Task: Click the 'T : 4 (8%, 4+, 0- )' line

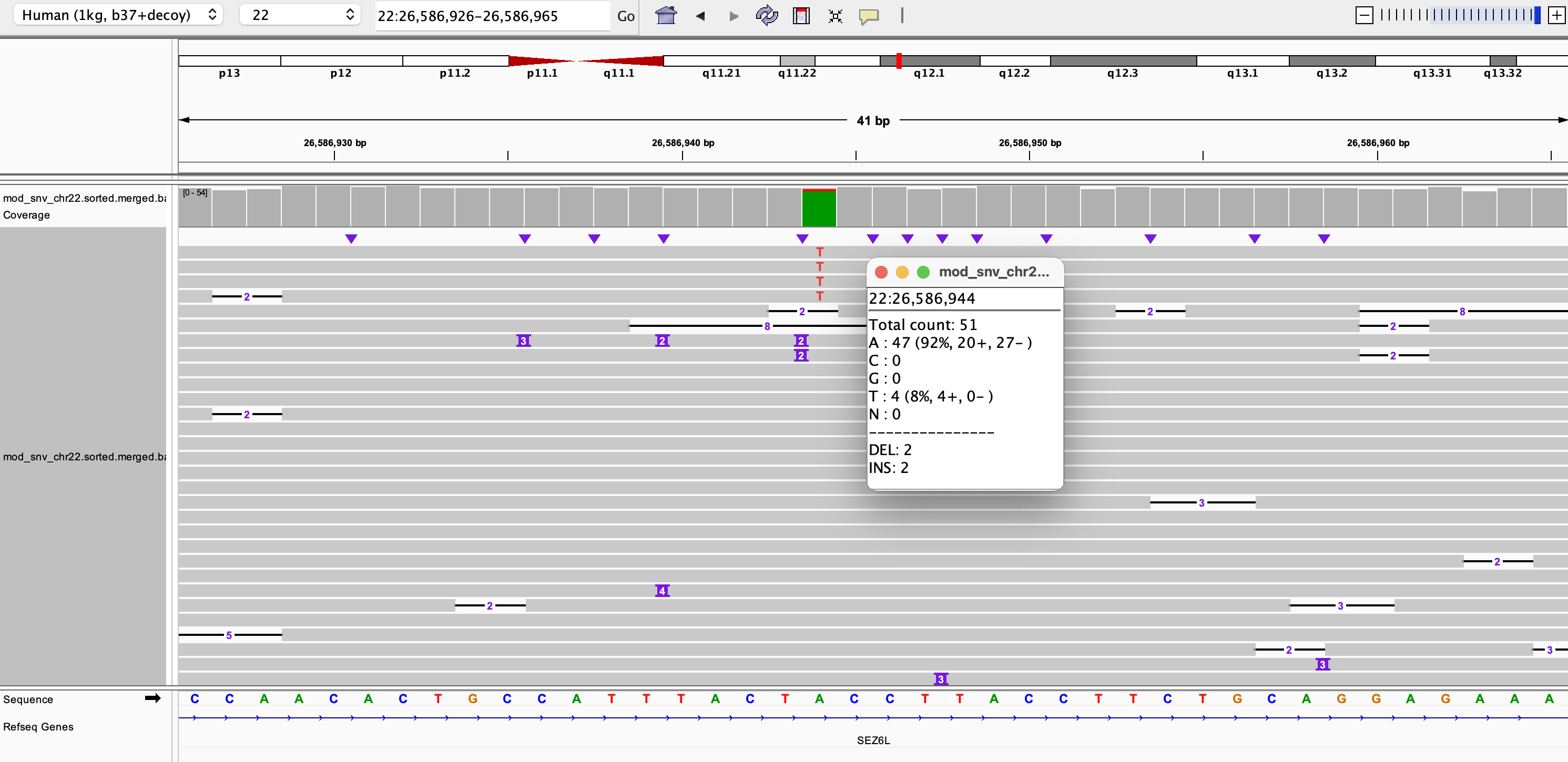Action: pyautogui.click(x=930, y=397)
